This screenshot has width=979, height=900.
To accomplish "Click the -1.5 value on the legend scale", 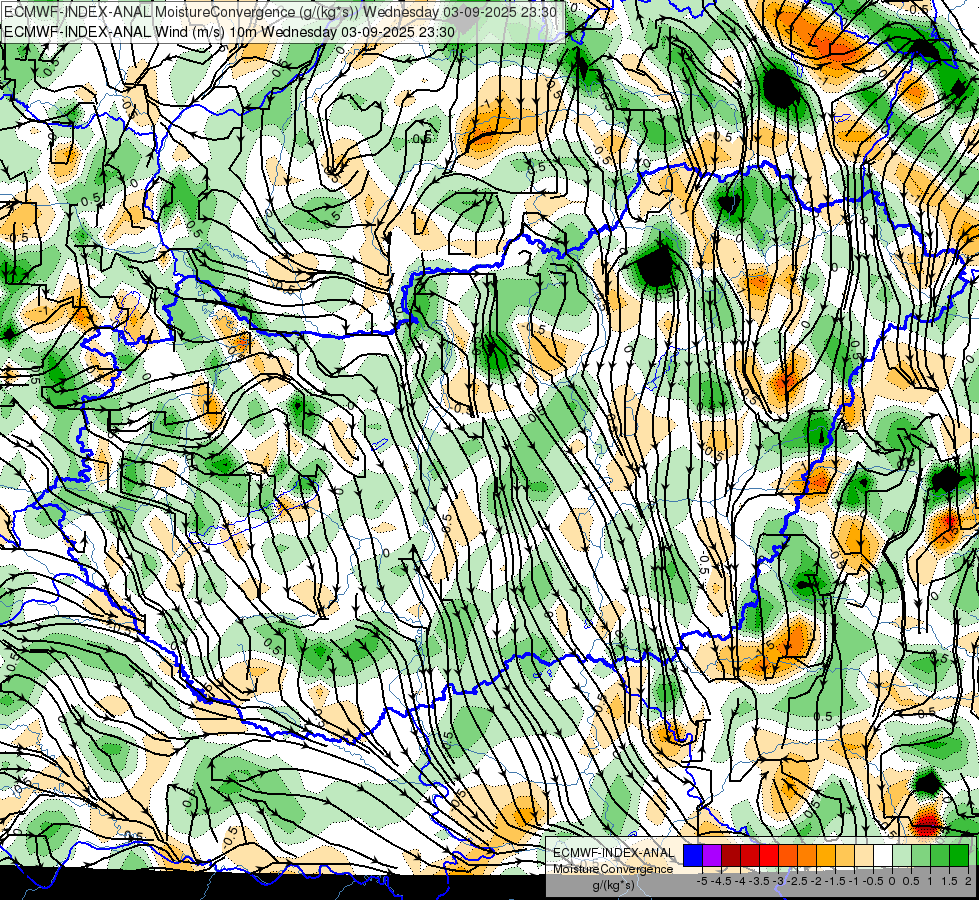I will [x=835, y=881].
